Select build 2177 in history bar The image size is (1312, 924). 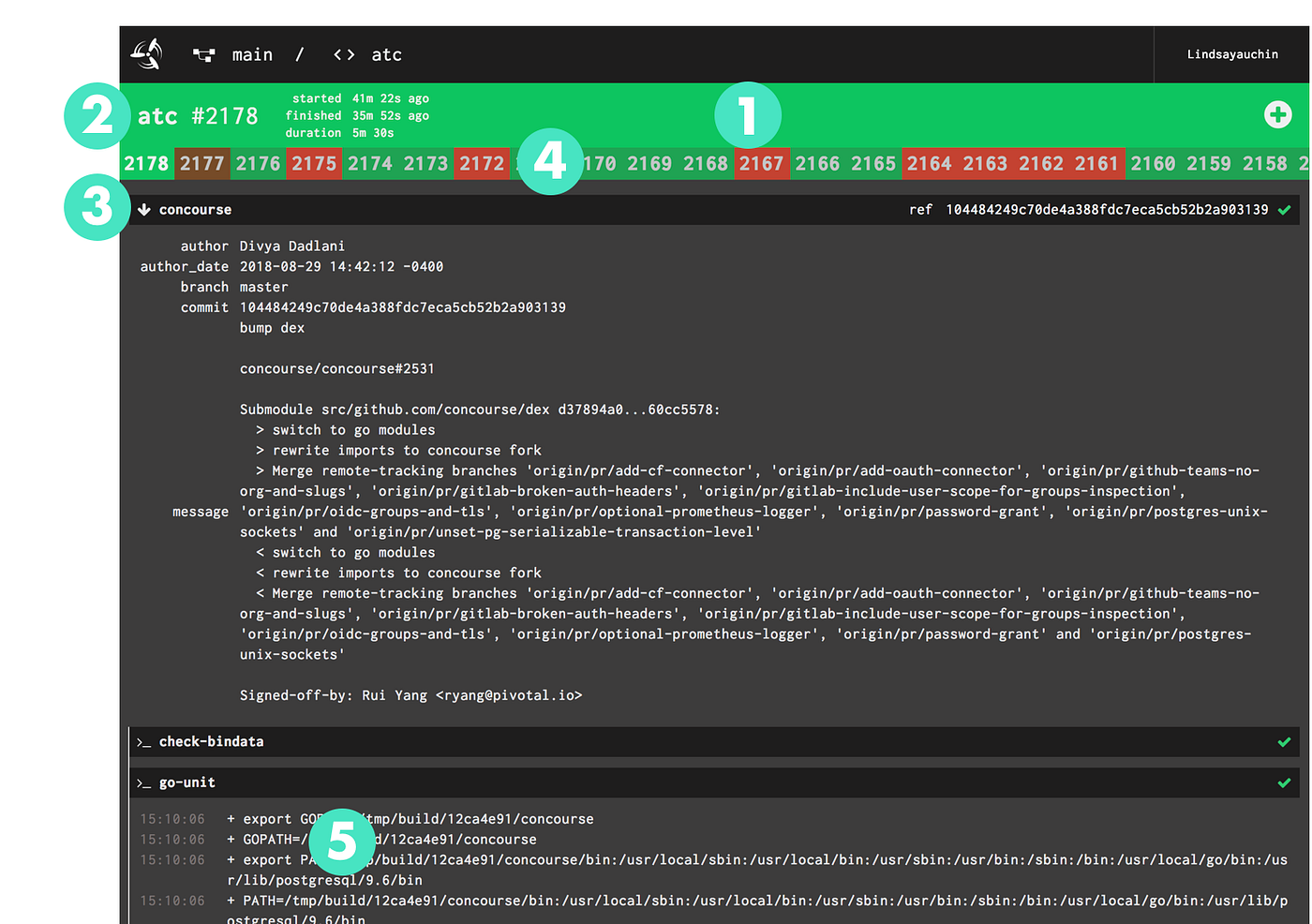(202, 164)
